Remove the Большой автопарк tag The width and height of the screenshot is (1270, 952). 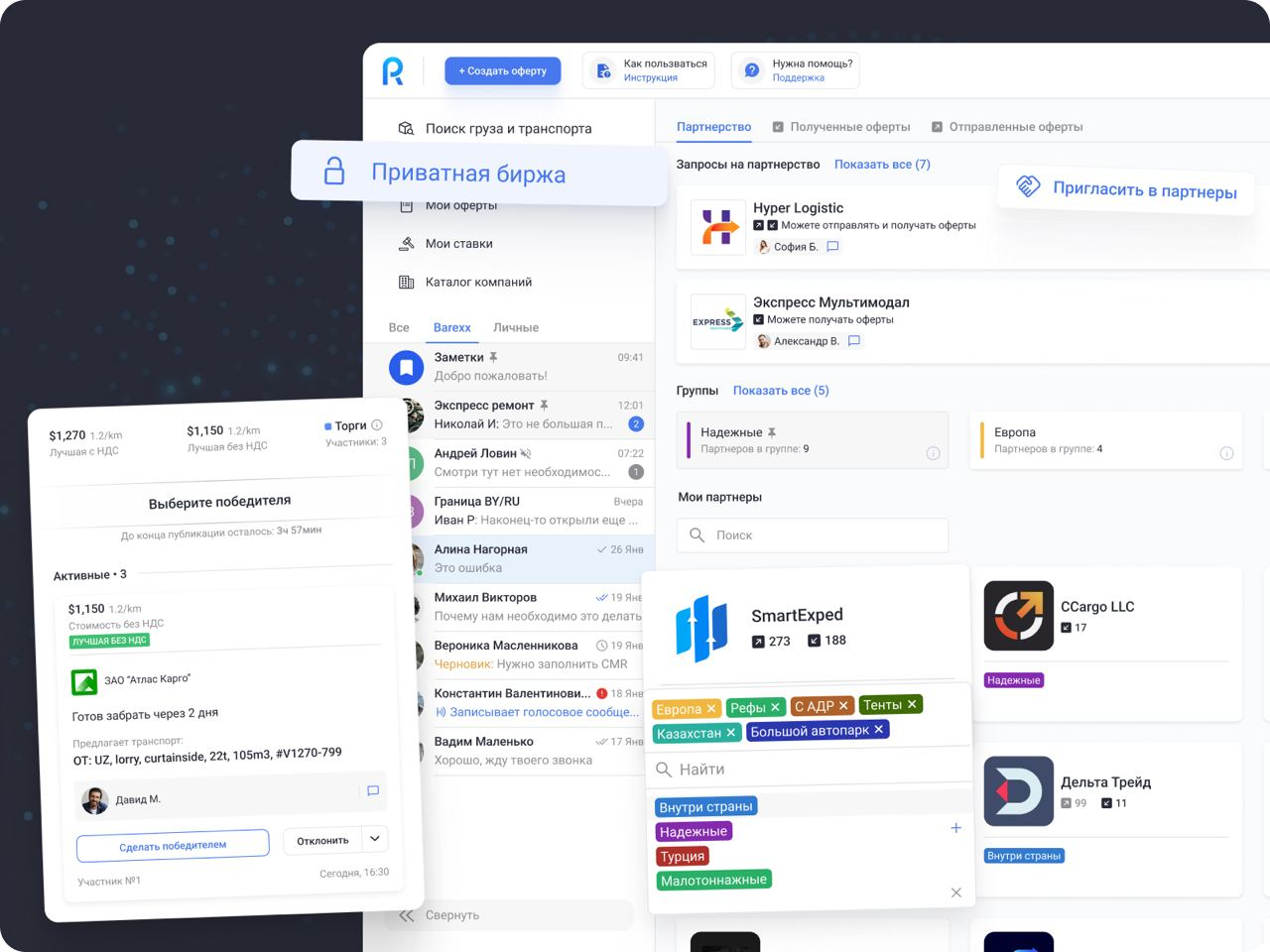pos(878,729)
